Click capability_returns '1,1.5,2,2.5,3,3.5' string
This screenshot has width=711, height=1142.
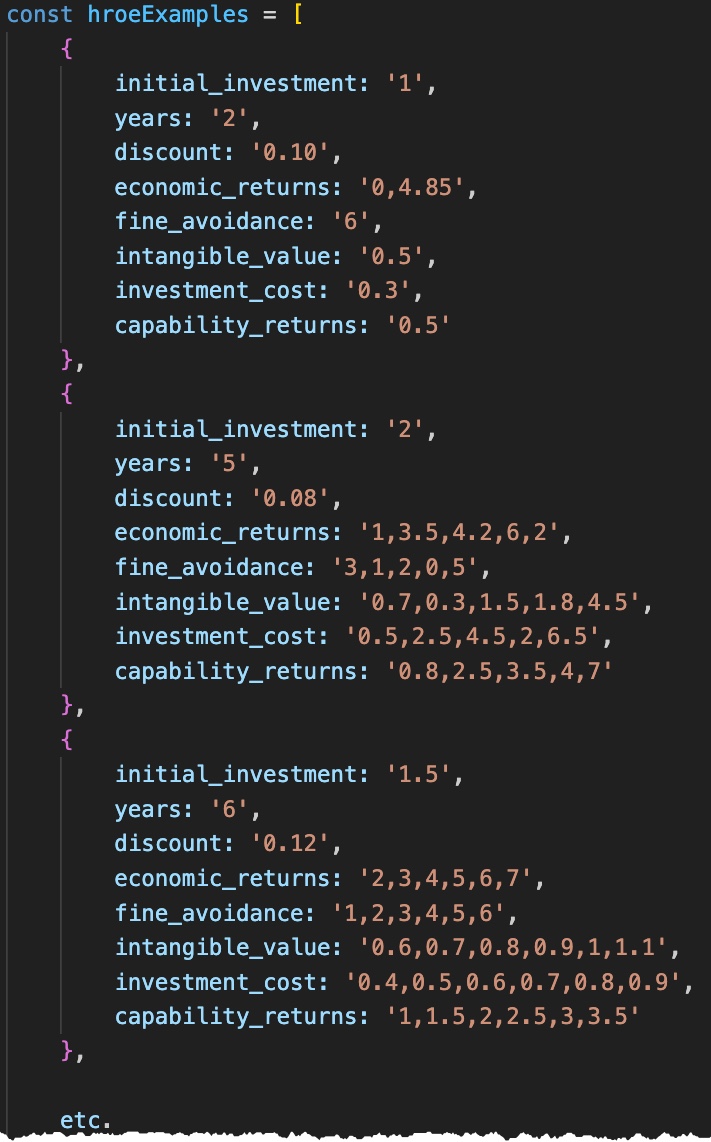[x=513, y=1016]
